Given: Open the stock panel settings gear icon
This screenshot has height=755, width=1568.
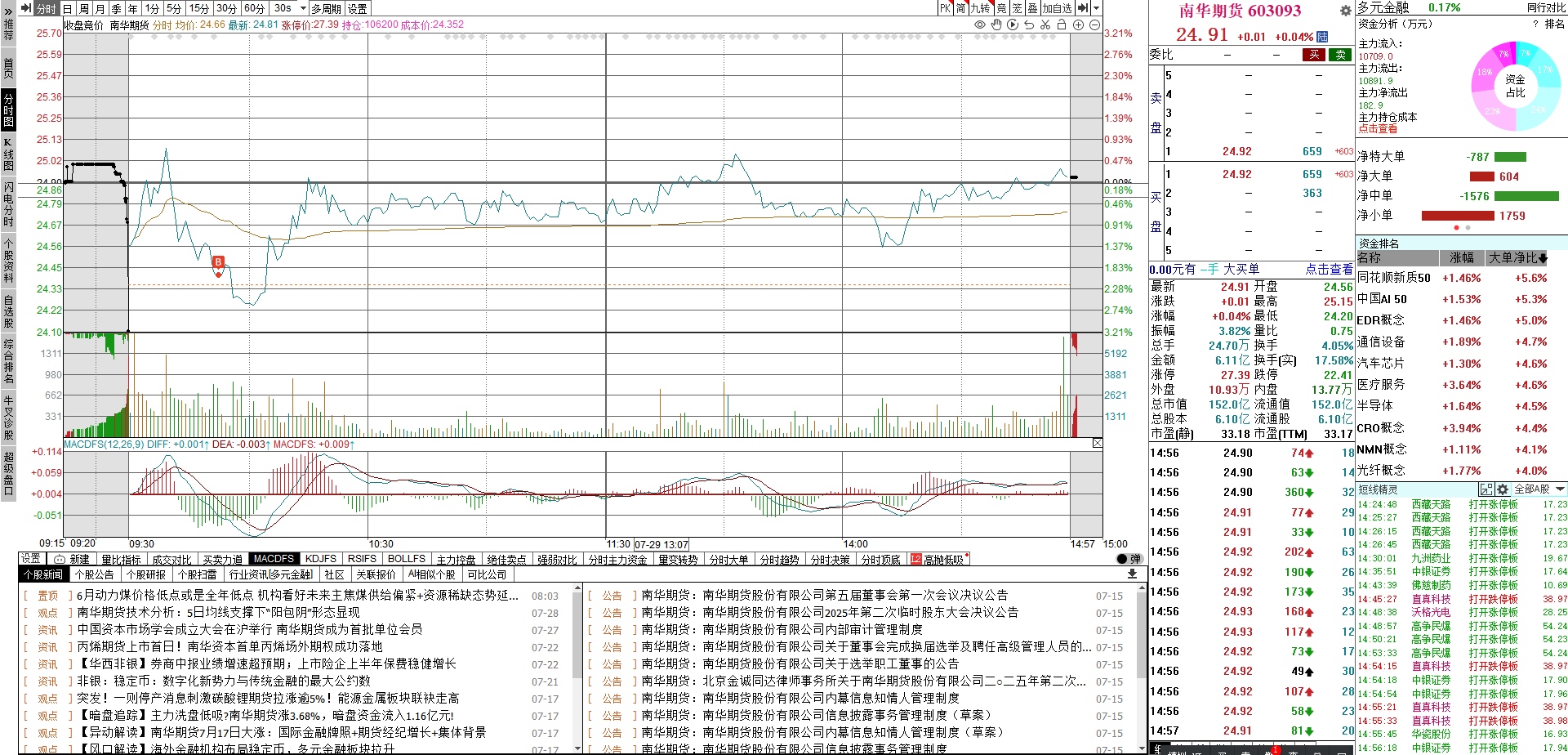Looking at the screenshot, I should pyautogui.click(x=1345, y=11).
